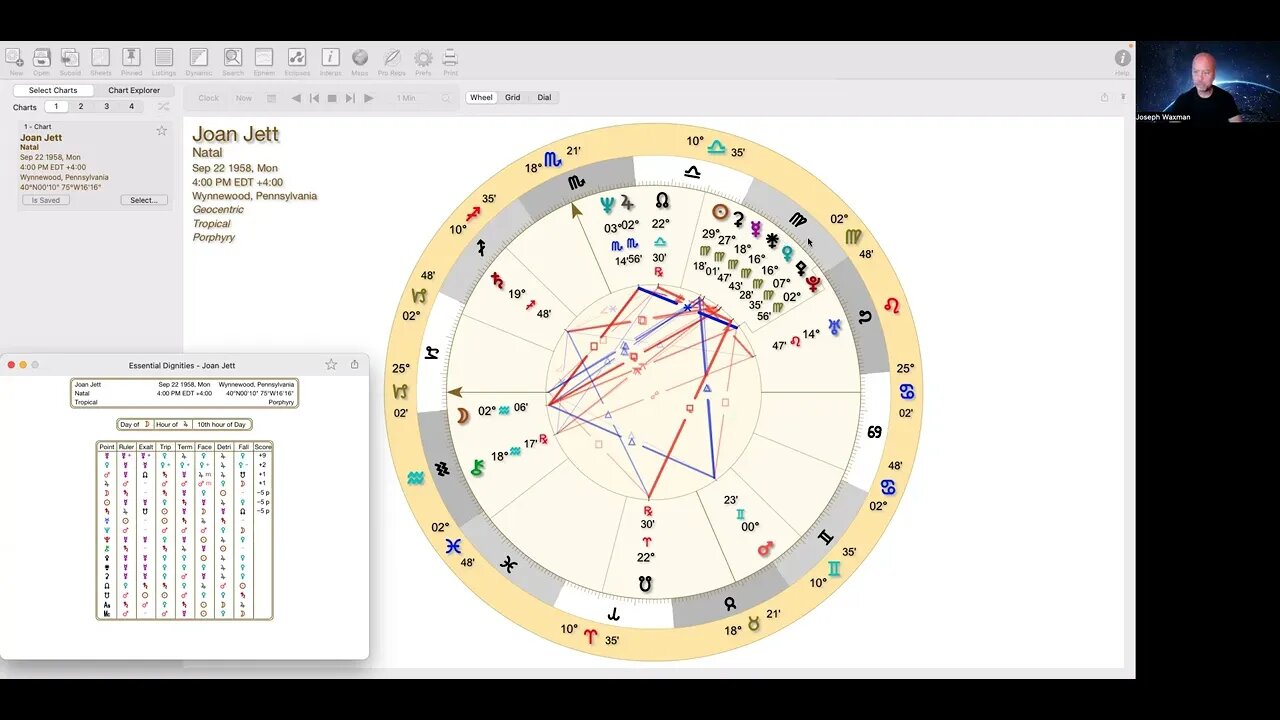Click the Ruler column header in dignities table

127,447
